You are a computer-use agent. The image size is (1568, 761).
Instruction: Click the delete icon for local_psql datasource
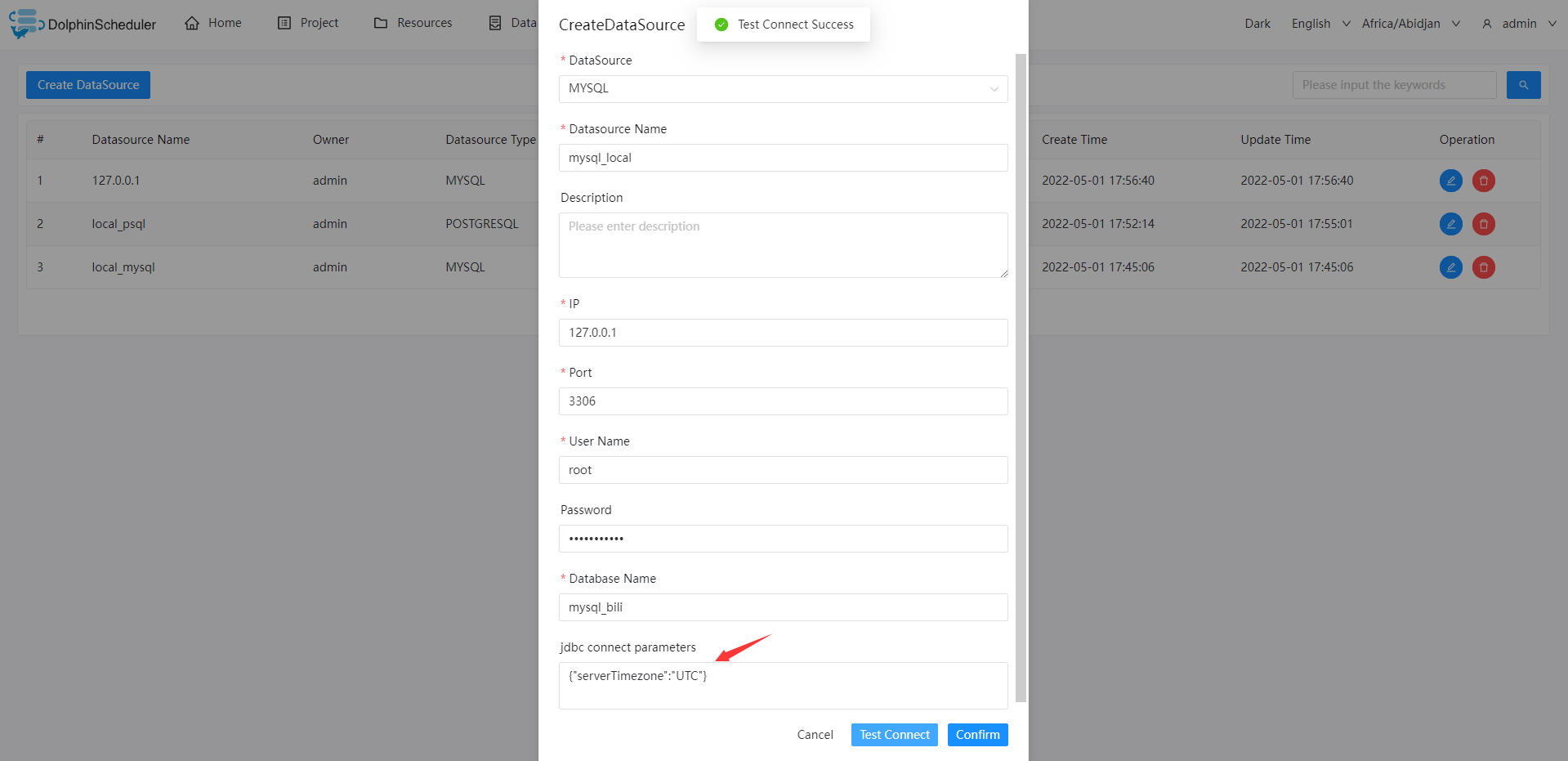[x=1483, y=224]
